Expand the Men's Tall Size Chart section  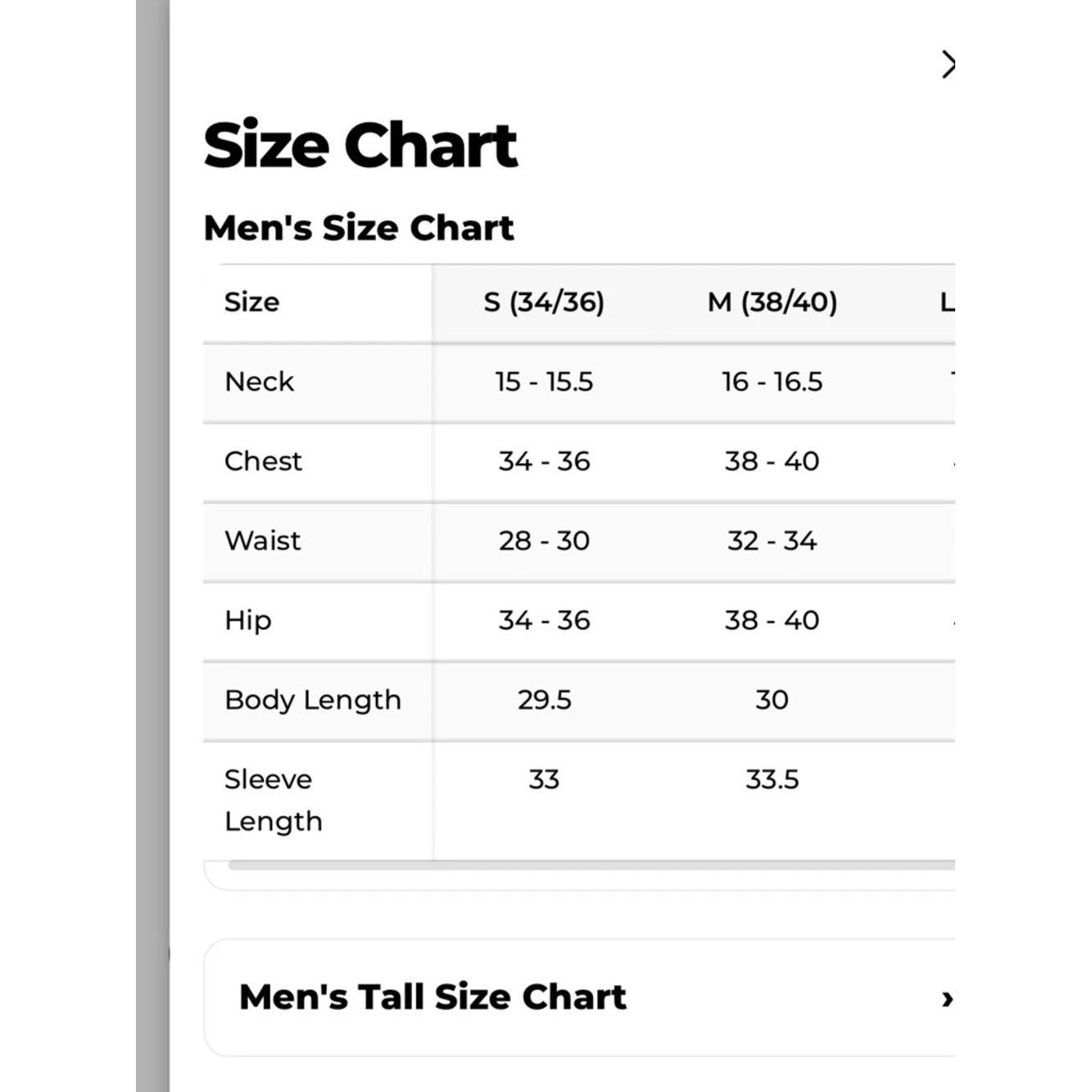click(x=579, y=997)
